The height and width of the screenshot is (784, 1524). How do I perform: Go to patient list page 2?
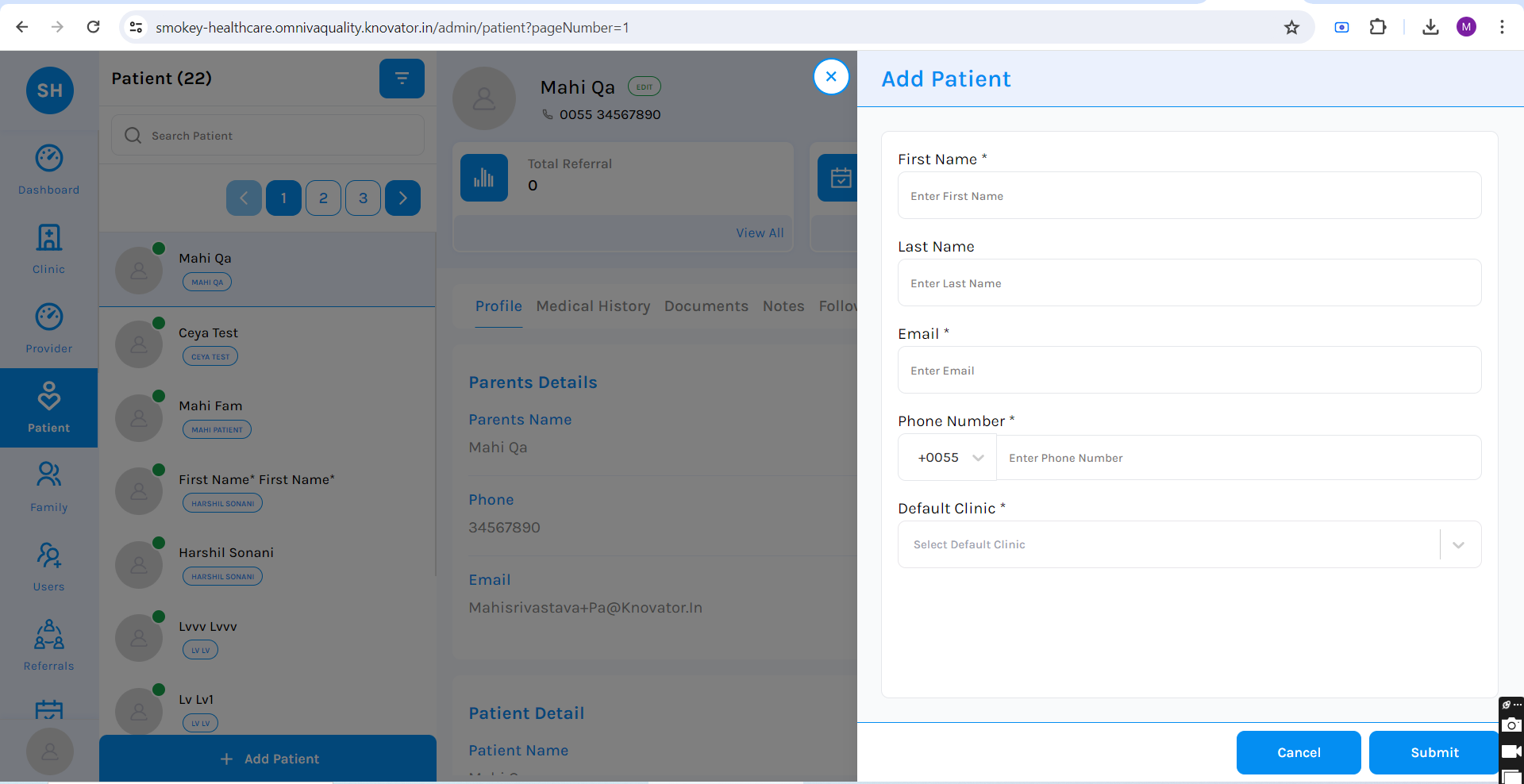tap(323, 198)
